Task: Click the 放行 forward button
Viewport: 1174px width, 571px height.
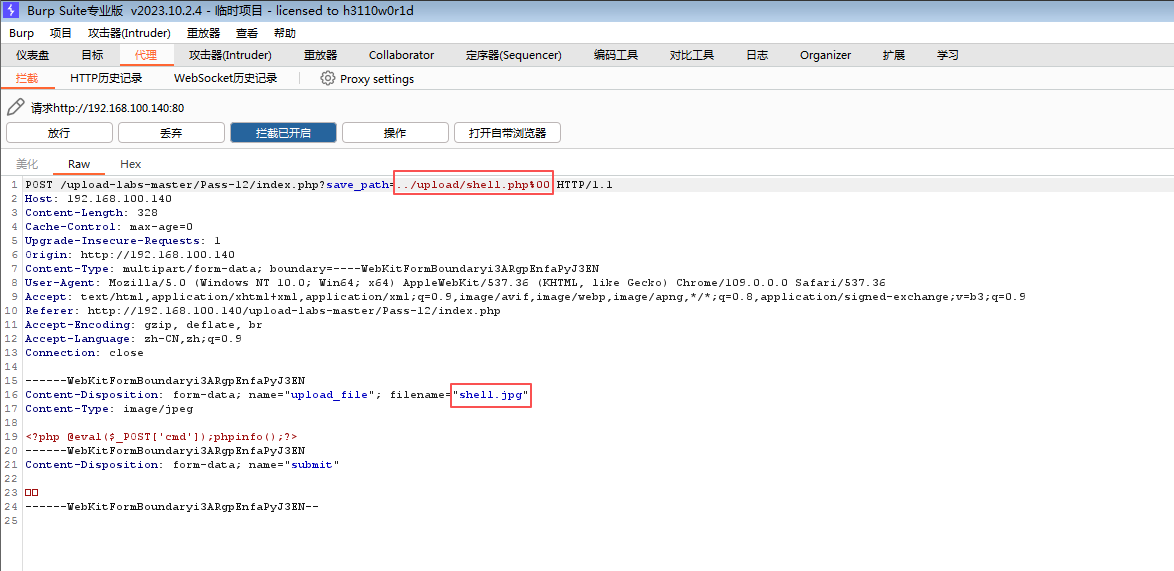Action: pyautogui.click(x=59, y=132)
